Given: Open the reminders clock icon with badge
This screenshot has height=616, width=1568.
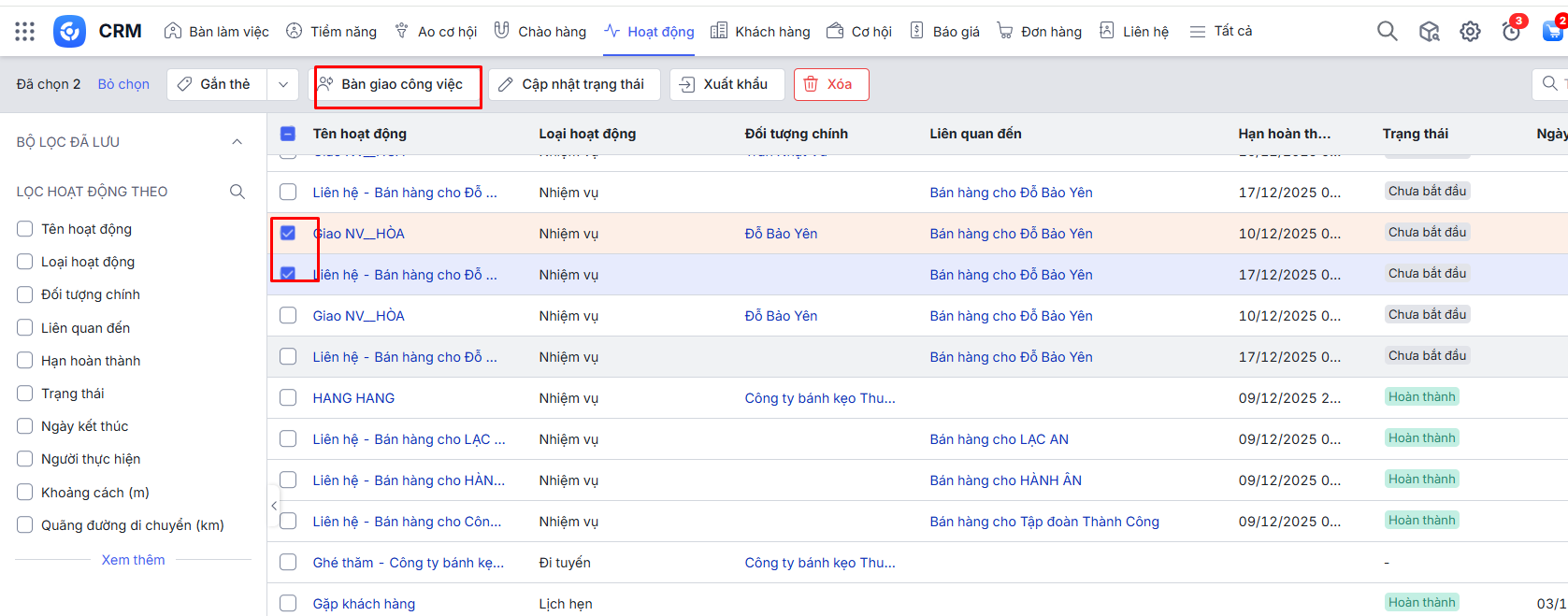Looking at the screenshot, I should click(1511, 32).
